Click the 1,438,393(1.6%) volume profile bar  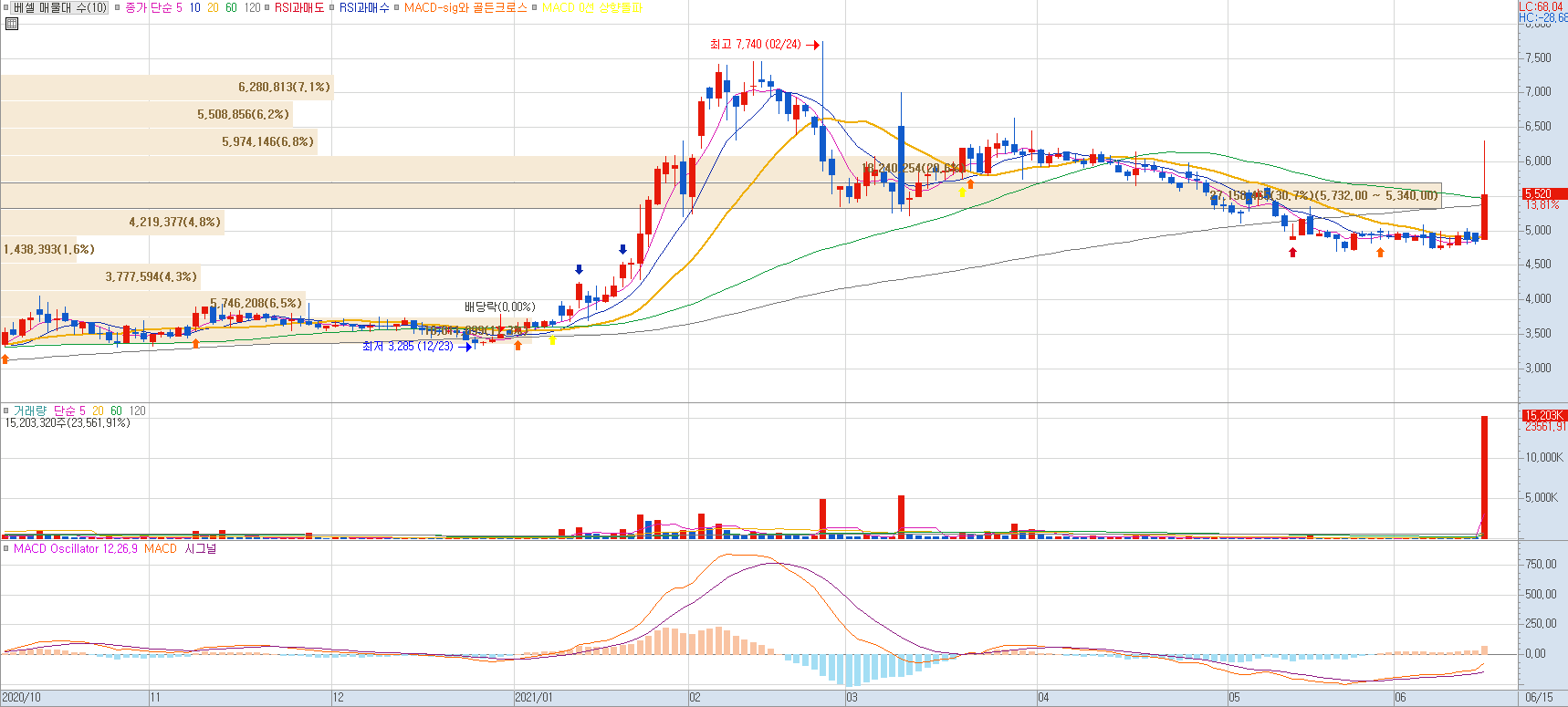pos(38,250)
